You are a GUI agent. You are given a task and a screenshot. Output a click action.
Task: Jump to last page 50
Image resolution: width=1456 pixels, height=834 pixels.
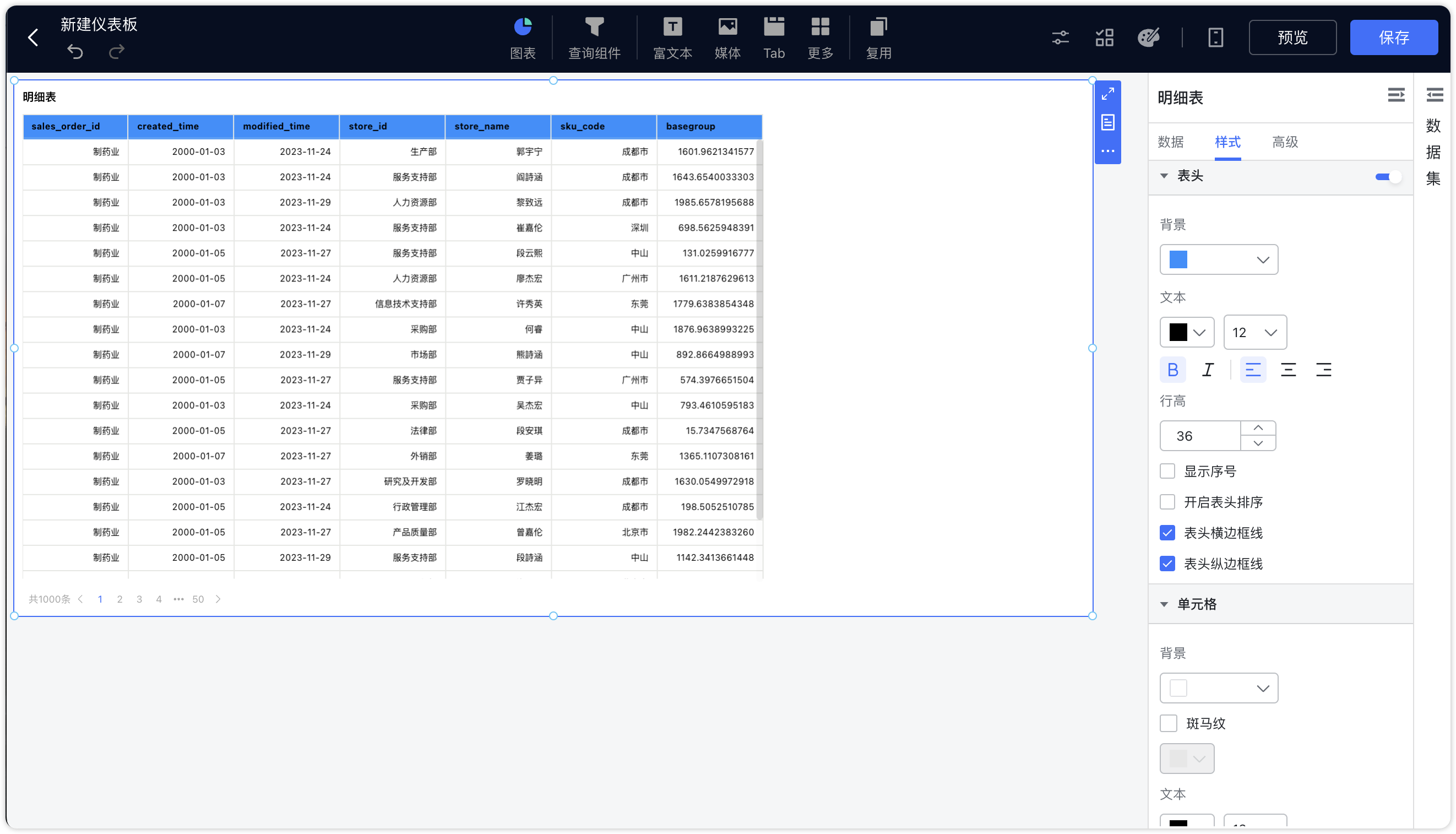pyautogui.click(x=198, y=600)
